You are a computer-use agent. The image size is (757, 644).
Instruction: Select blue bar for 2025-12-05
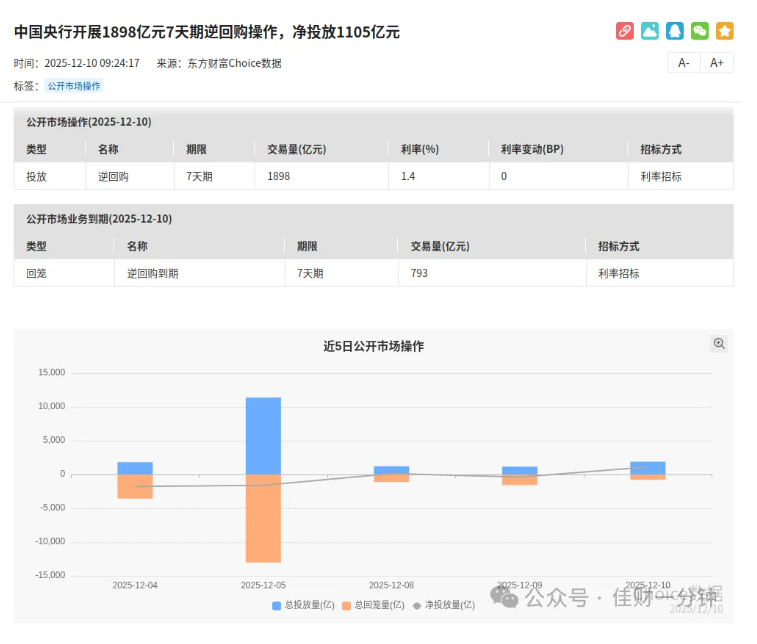tap(263, 436)
